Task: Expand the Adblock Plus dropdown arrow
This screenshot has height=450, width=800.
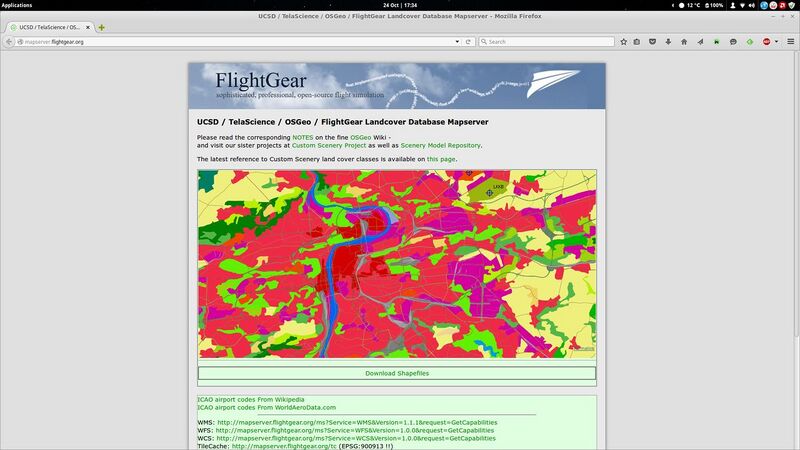Action: coord(777,42)
